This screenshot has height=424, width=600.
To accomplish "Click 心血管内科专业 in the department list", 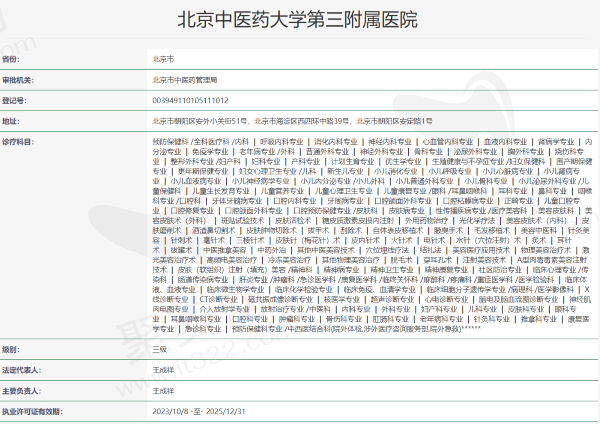I will (x=448, y=142).
